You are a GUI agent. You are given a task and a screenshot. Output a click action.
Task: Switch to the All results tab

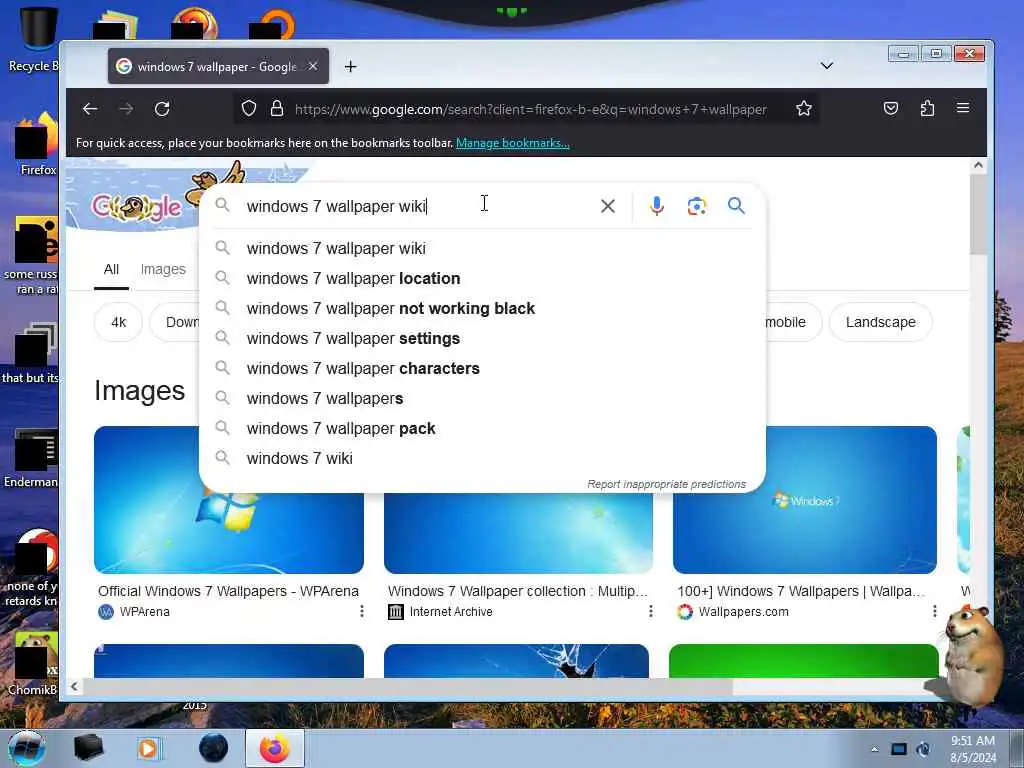tap(111, 269)
